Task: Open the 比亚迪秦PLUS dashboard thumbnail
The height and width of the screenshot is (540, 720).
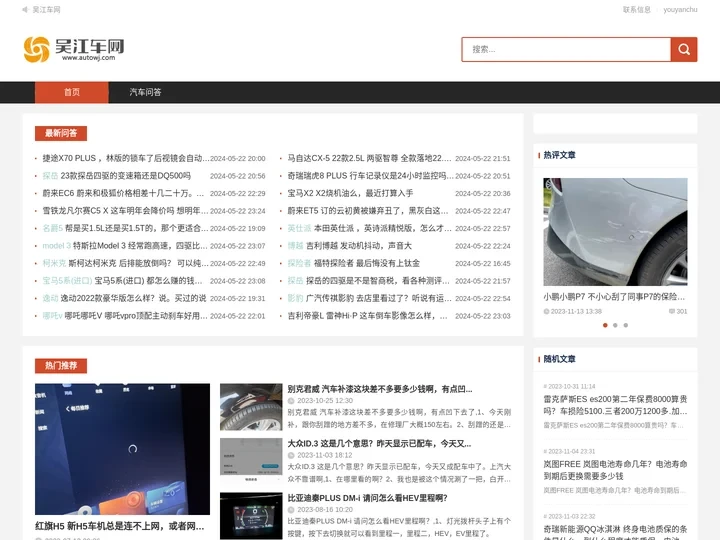Action: tap(251, 516)
